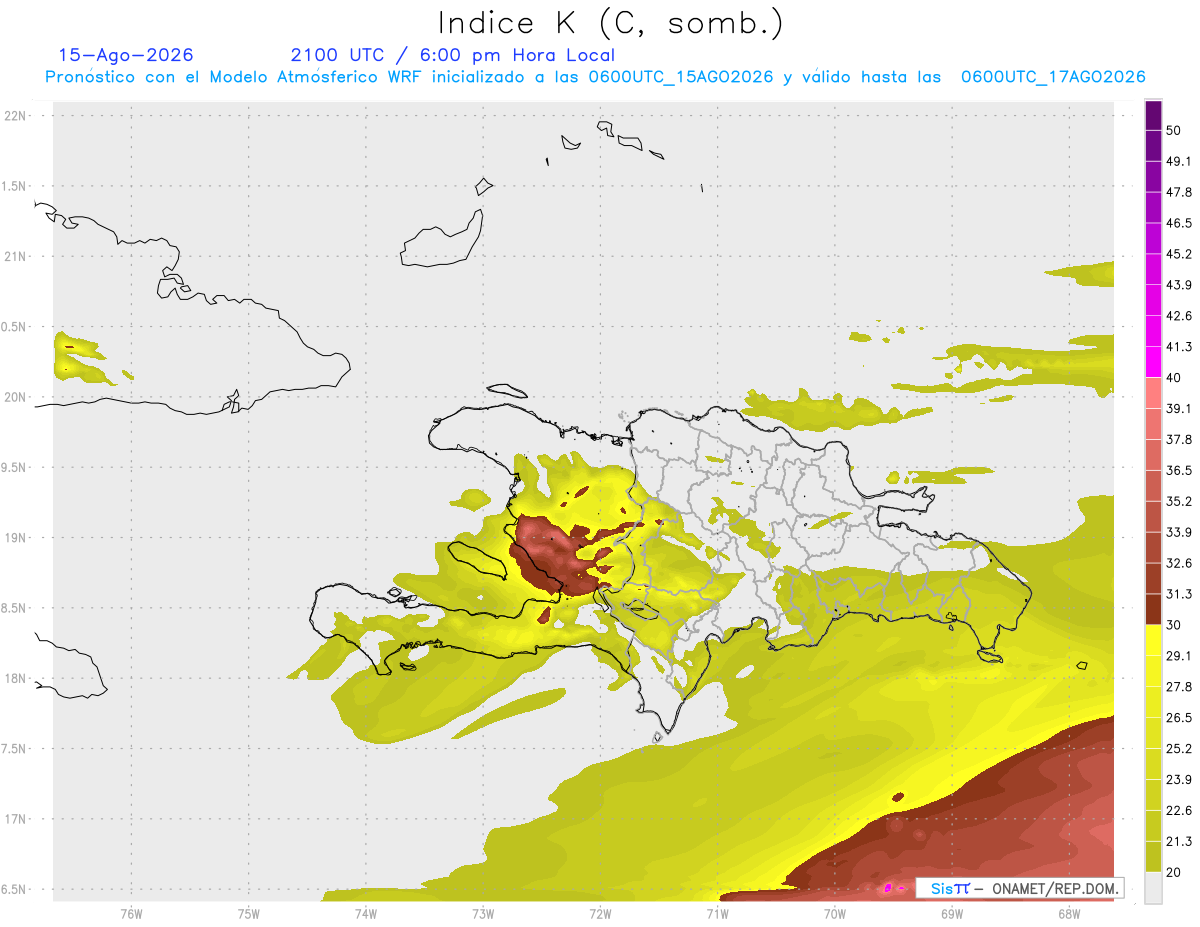Image resolution: width=1200 pixels, height=927 pixels.
Task: Click the '72W' longitude label
Action: click(x=600, y=914)
